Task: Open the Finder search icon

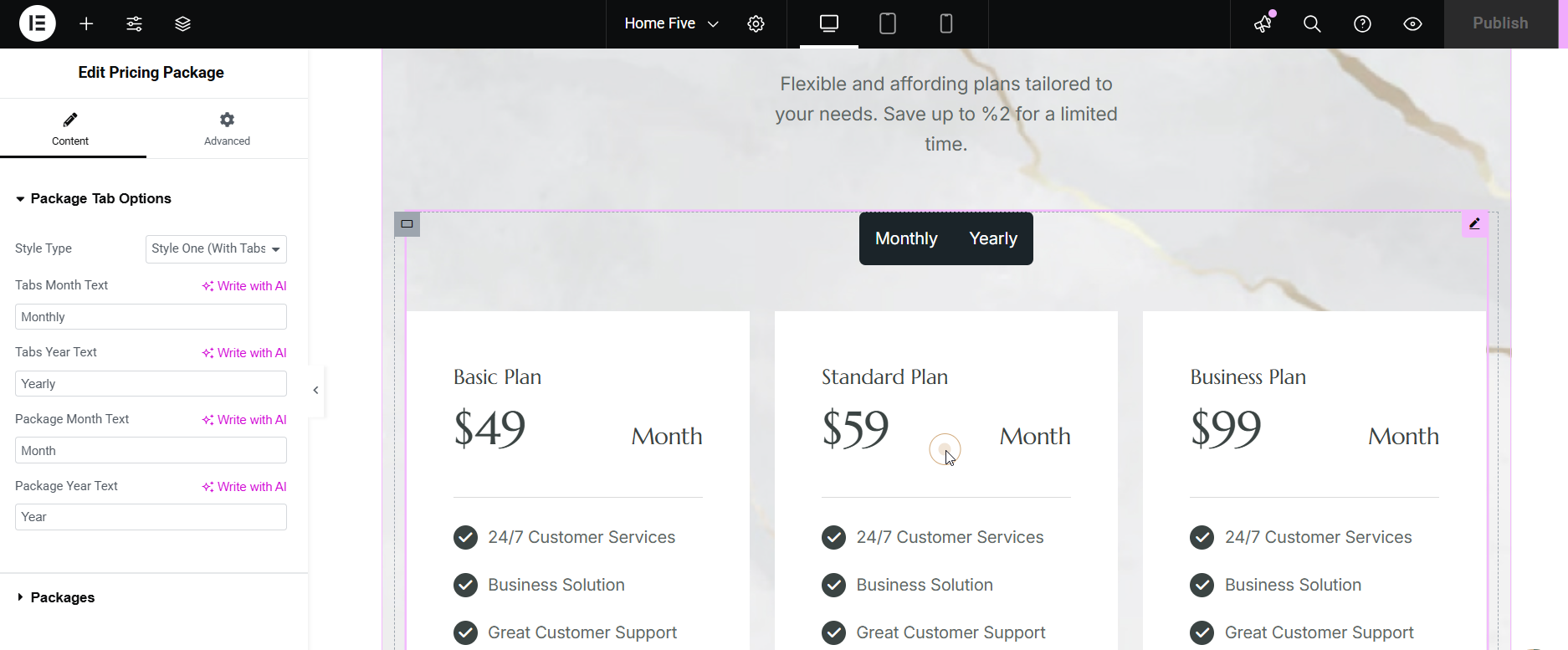Action: click(x=1312, y=24)
